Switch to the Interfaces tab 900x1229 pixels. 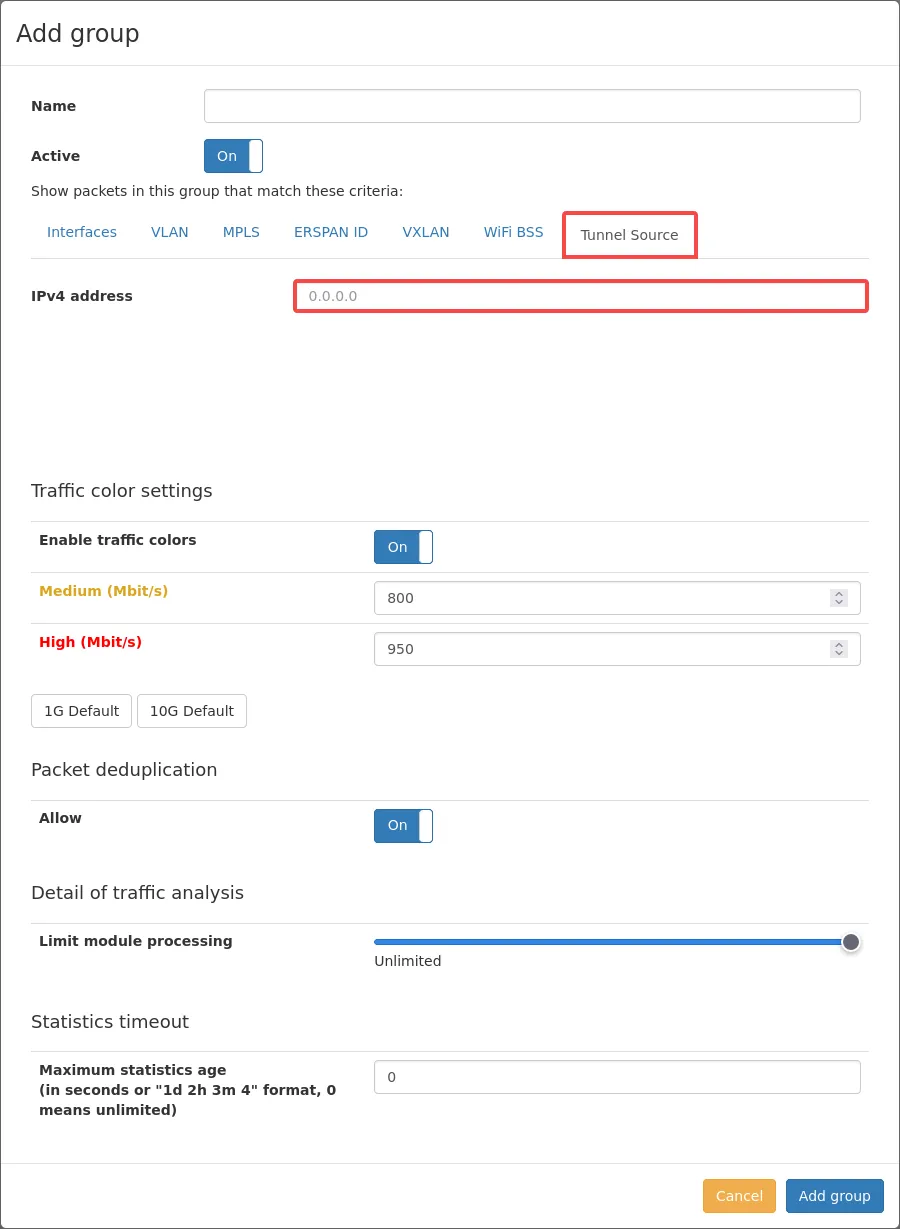(x=82, y=232)
